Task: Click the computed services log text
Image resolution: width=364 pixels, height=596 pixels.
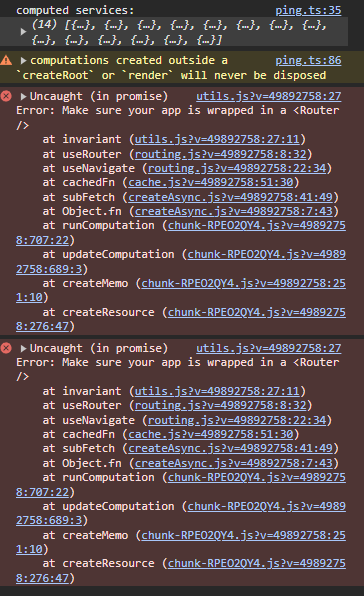Action: pos(75,10)
